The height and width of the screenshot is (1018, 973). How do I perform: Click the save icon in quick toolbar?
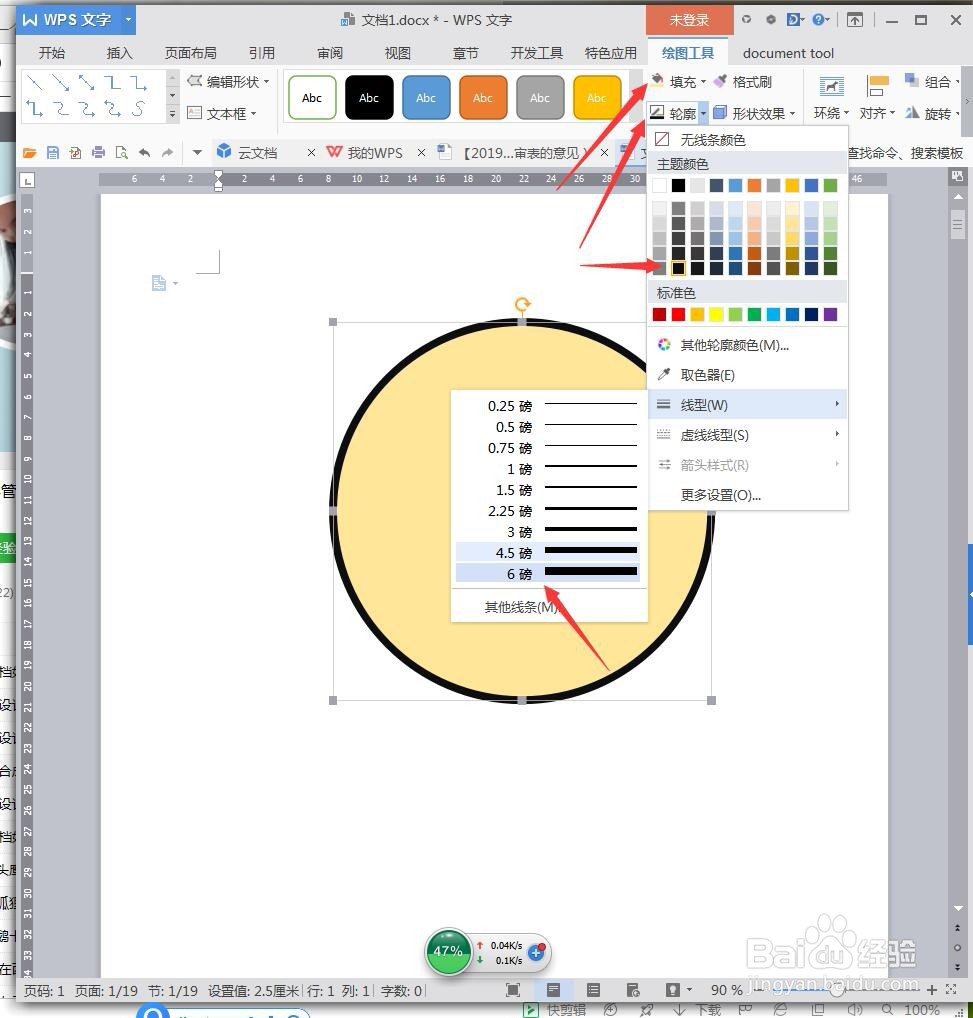(53, 153)
